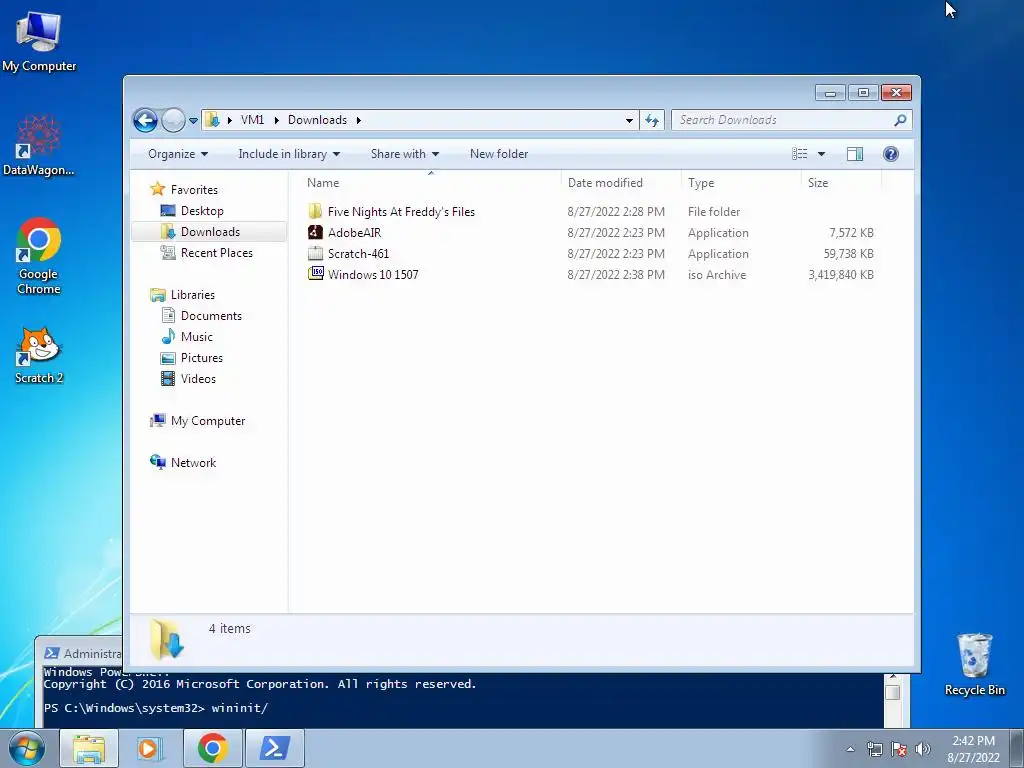The height and width of the screenshot is (768, 1024).
Task: Open Chrome from the taskbar
Action: click(x=213, y=748)
